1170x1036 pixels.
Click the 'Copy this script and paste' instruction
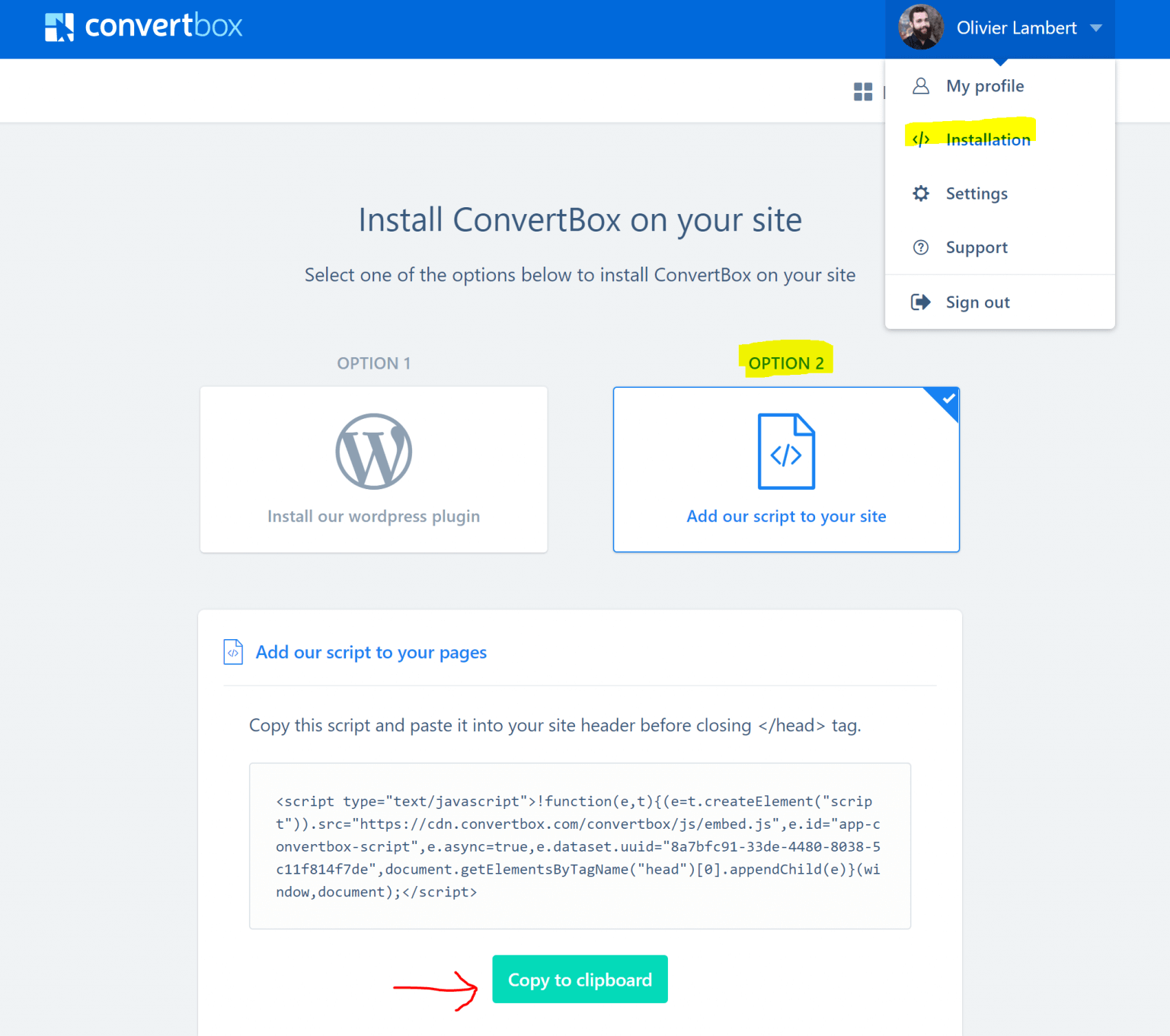coord(555,725)
